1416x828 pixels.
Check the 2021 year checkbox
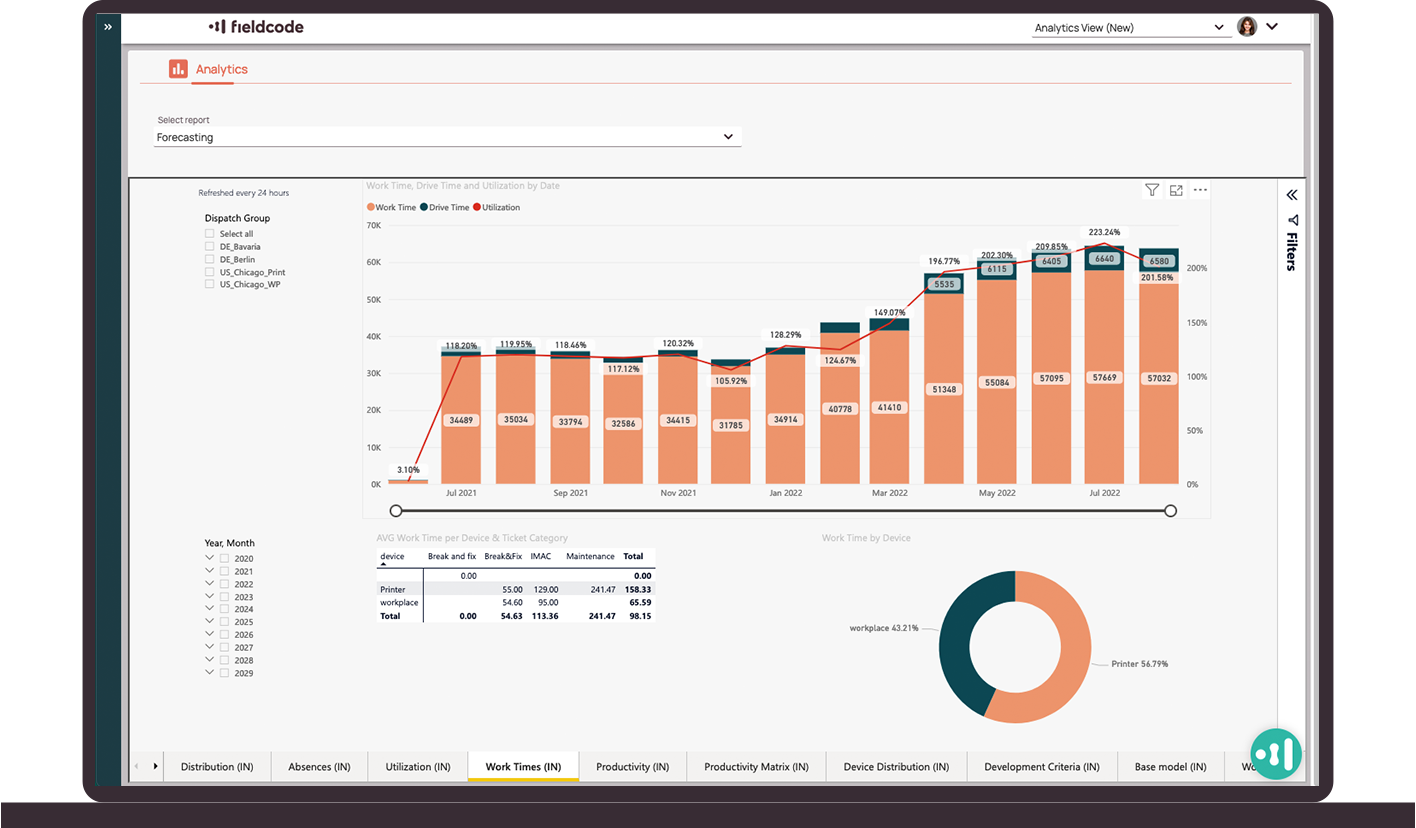pos(225,571)
